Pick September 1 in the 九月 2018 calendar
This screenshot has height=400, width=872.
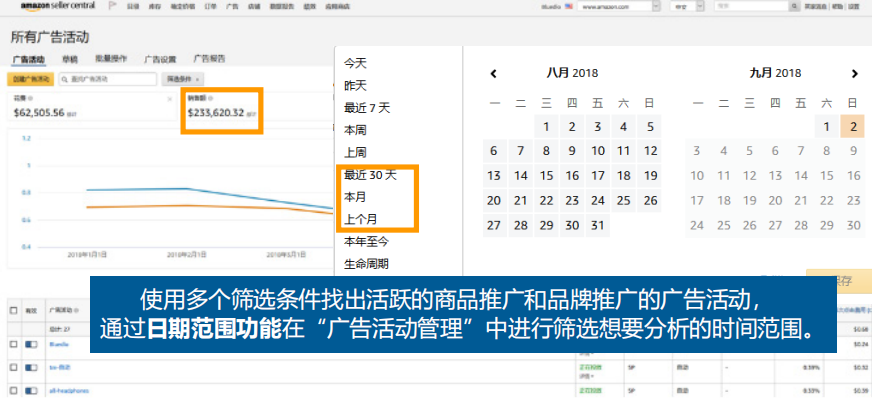click(827, 127)
